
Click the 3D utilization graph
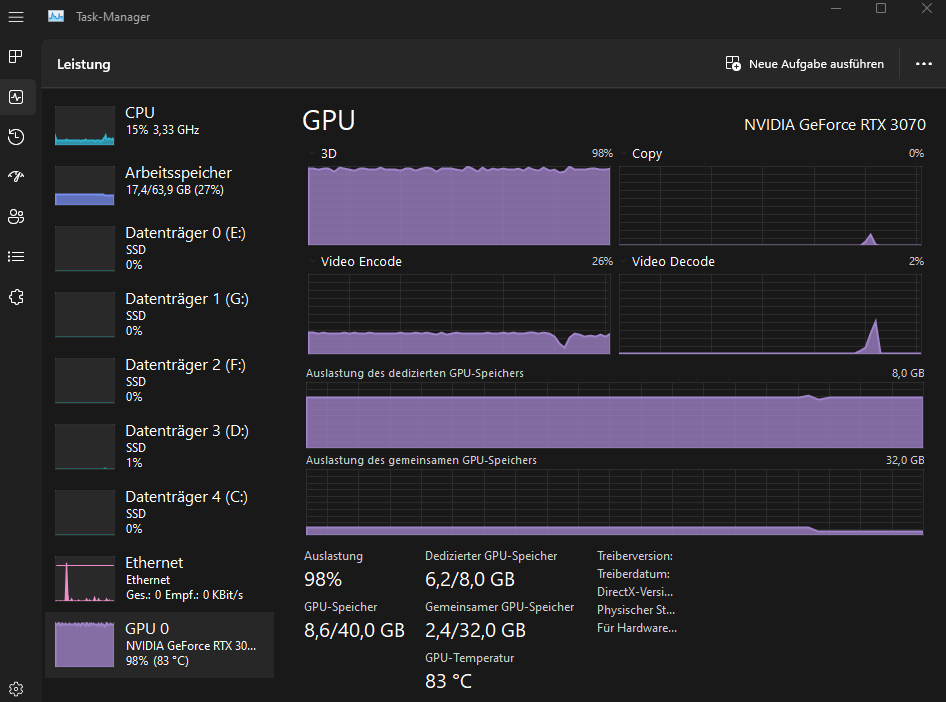pyautogui.click(x=459, y=206)
